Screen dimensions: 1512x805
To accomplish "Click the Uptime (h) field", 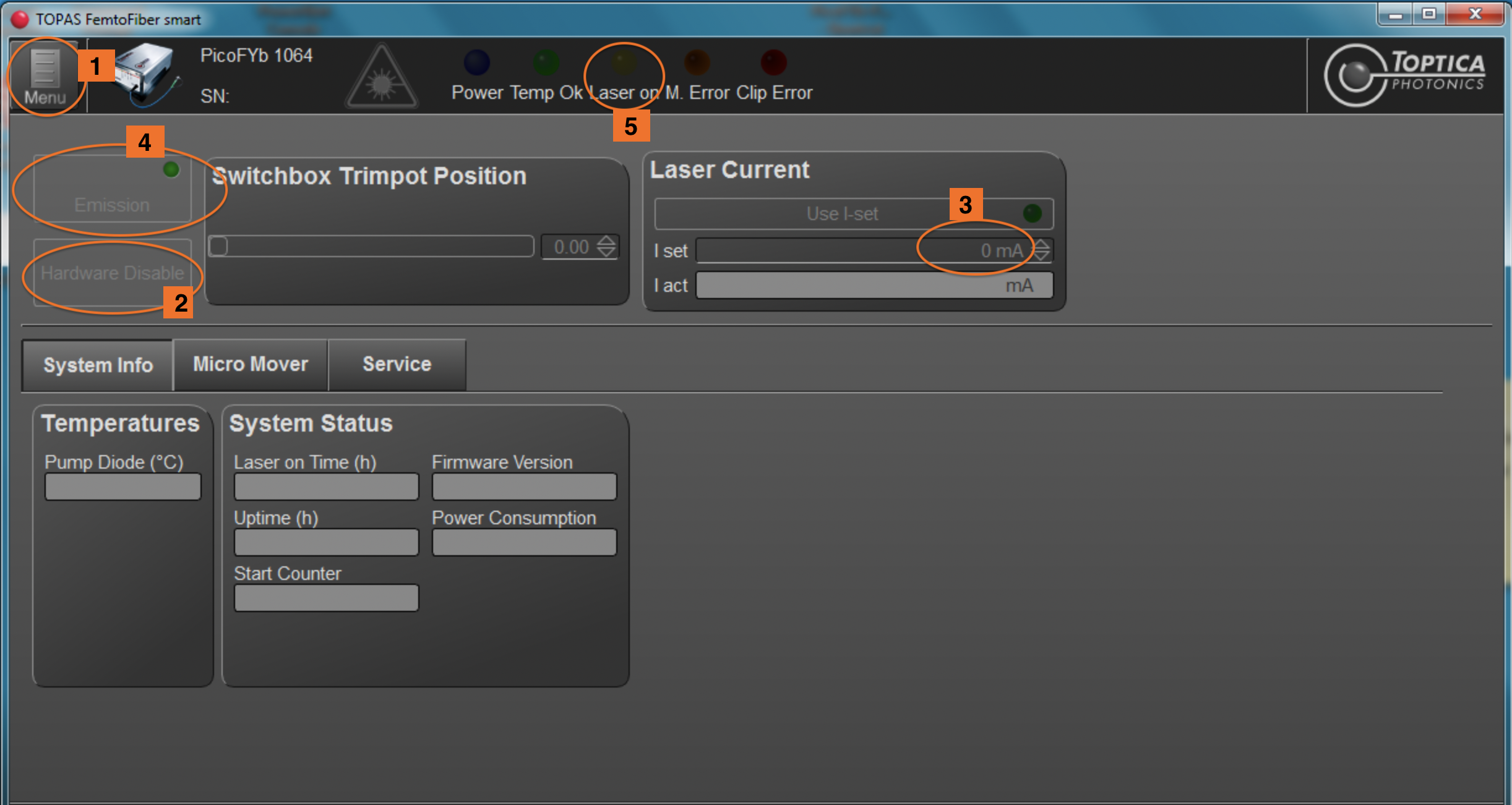I will click(326, 542).
